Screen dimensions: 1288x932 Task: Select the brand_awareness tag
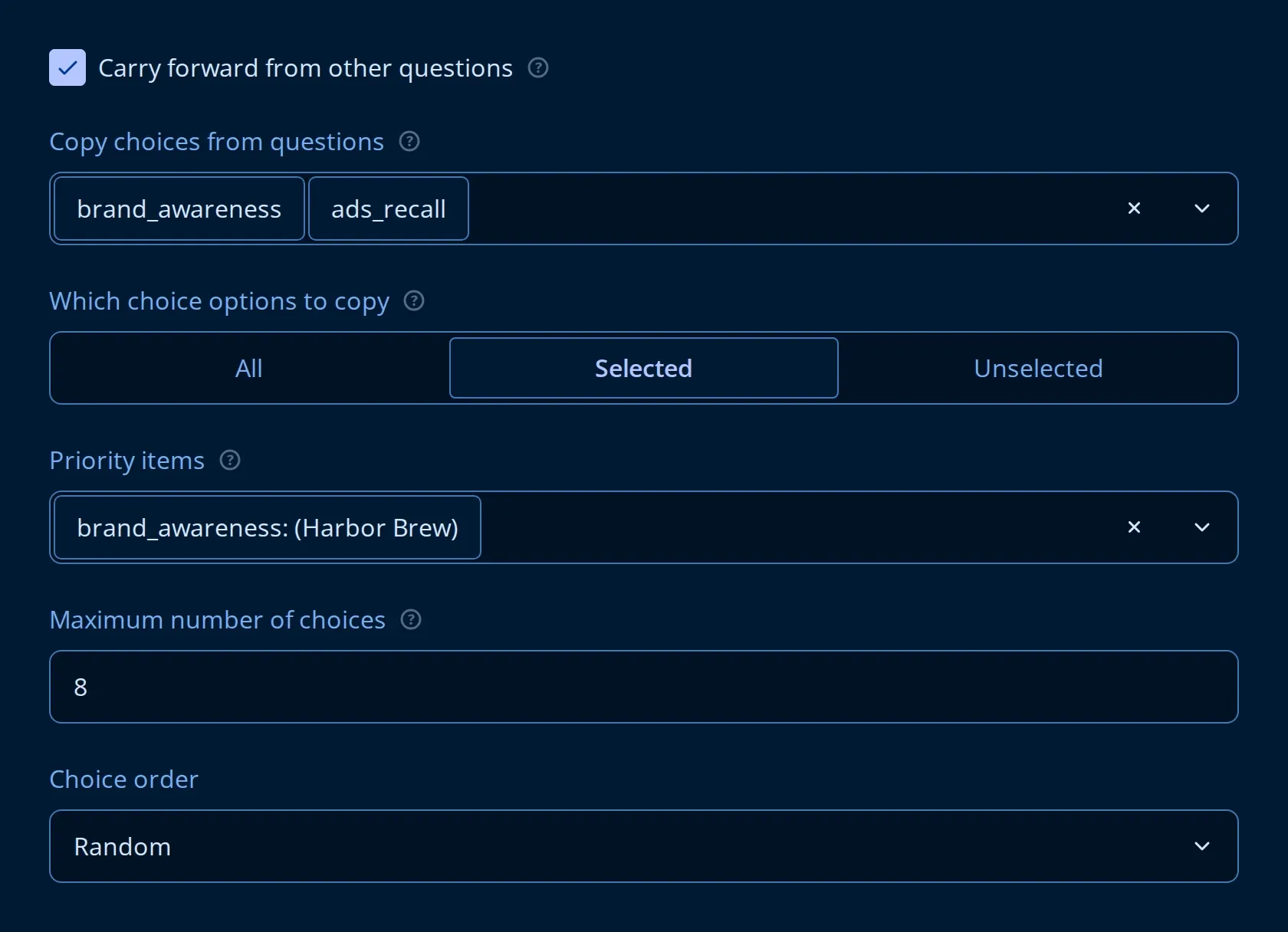pyautogui.click(x=179, y=208)
